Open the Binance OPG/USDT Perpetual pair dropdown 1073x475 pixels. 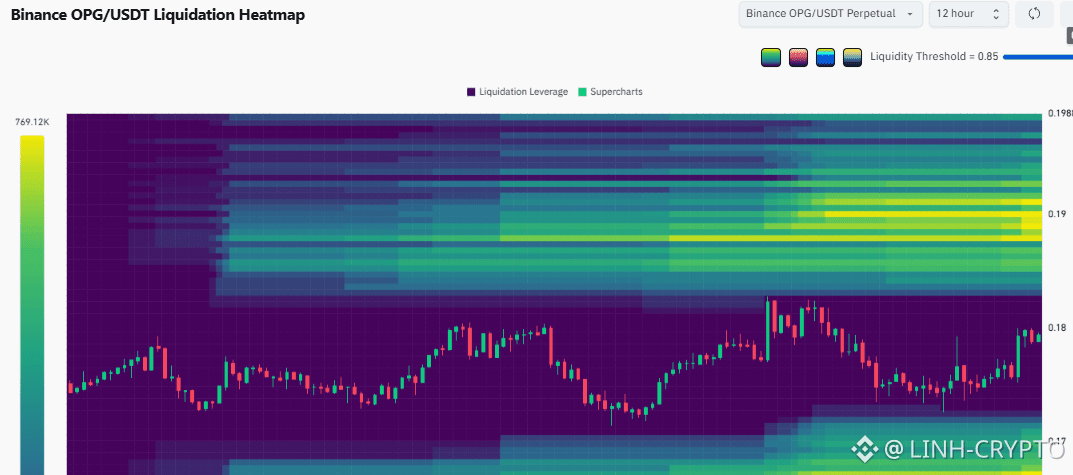point(831,14)
